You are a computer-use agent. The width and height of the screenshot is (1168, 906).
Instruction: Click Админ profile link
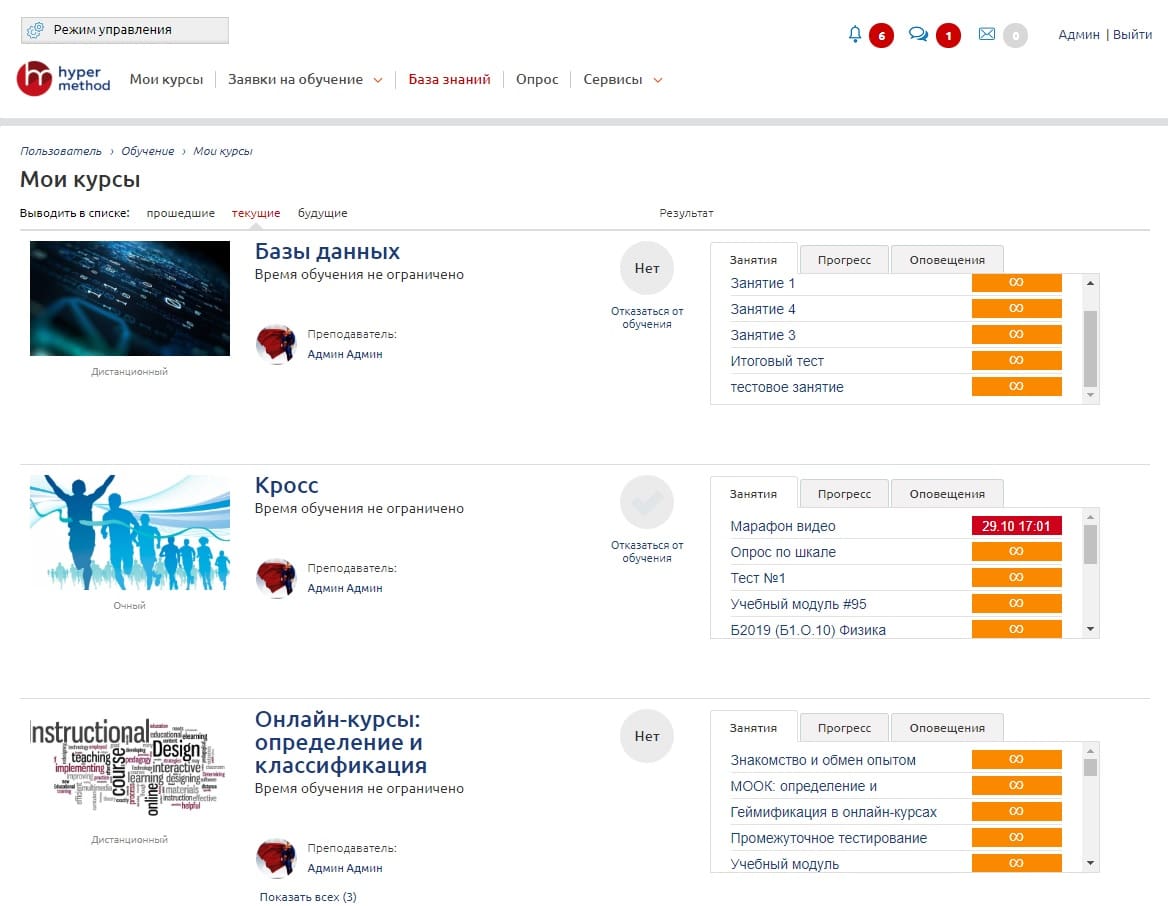(1079, 34)
